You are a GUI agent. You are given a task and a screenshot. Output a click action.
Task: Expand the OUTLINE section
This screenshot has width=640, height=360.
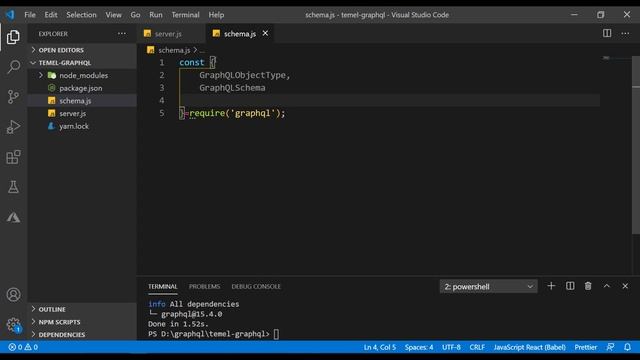click(x=82, y=309)
